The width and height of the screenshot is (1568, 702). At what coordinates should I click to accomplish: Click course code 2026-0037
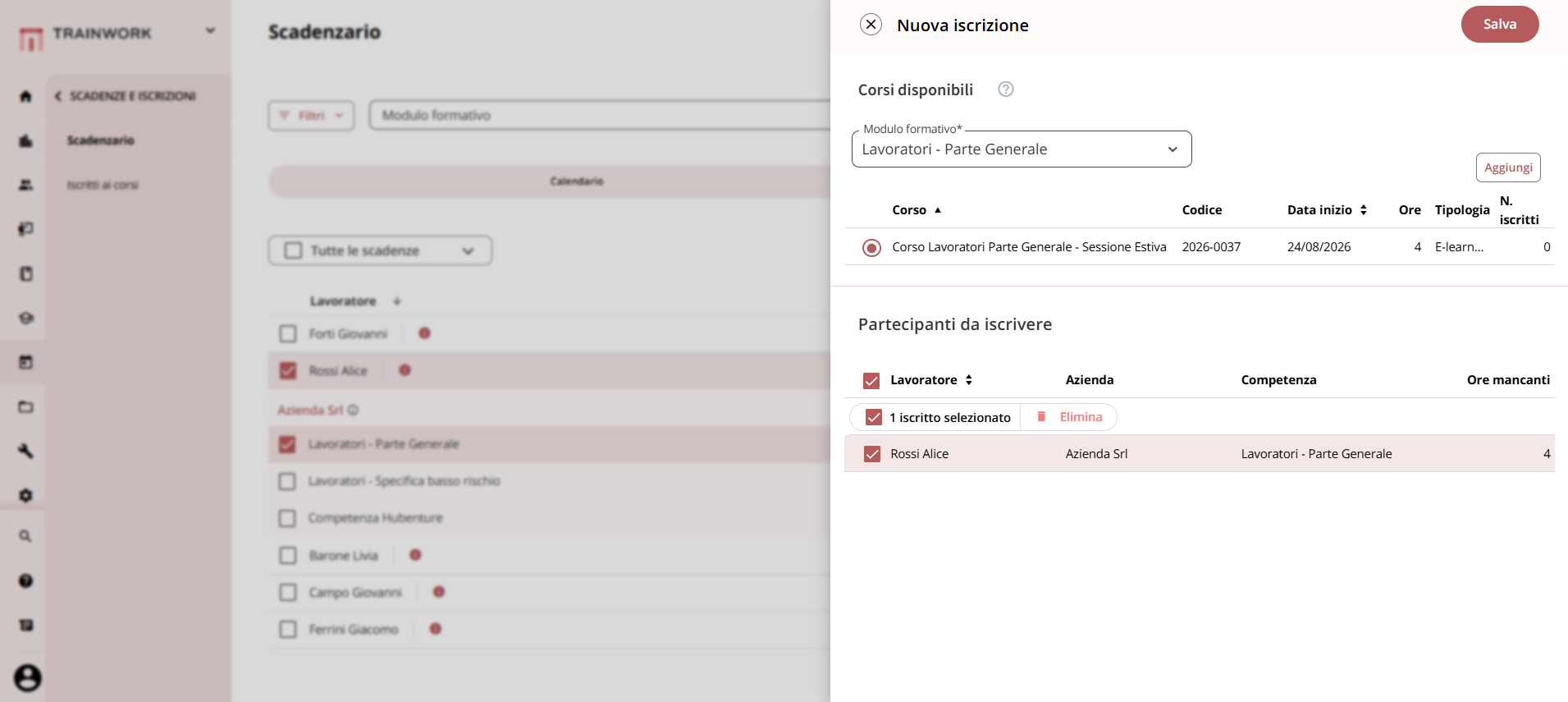pyautogui.click(x=1211, y=247)
